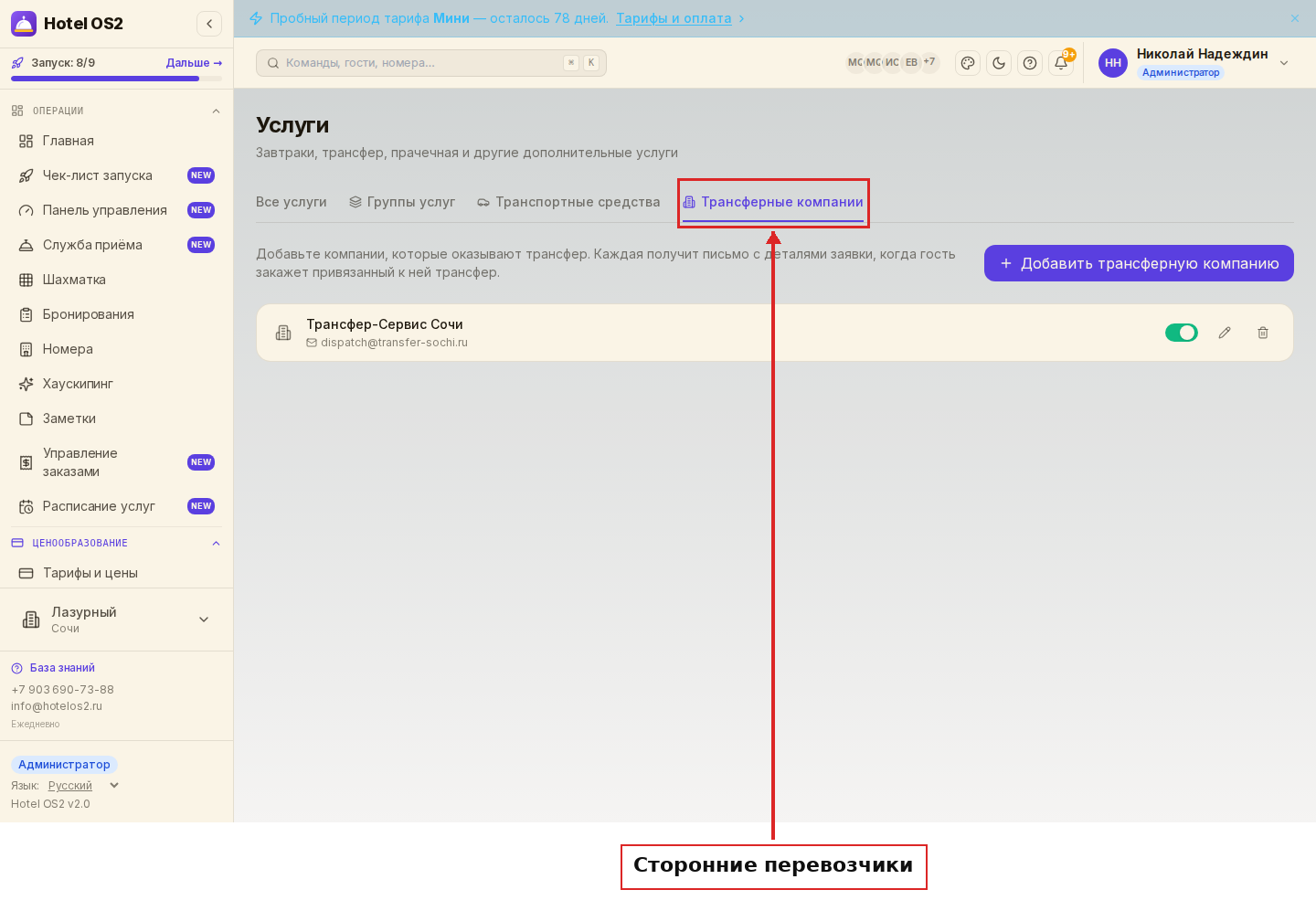Open the color theme palette icon
Image resolution: width=1316 pixels, height=911 pixels.
coord(968,63)
